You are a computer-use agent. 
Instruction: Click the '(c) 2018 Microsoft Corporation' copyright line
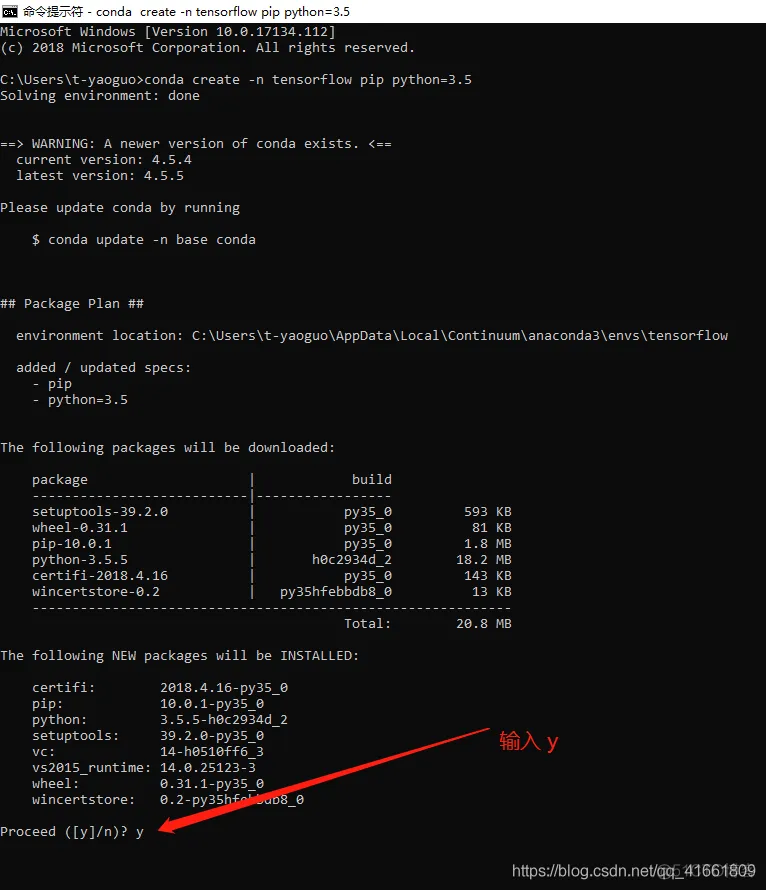coord(207,48)
